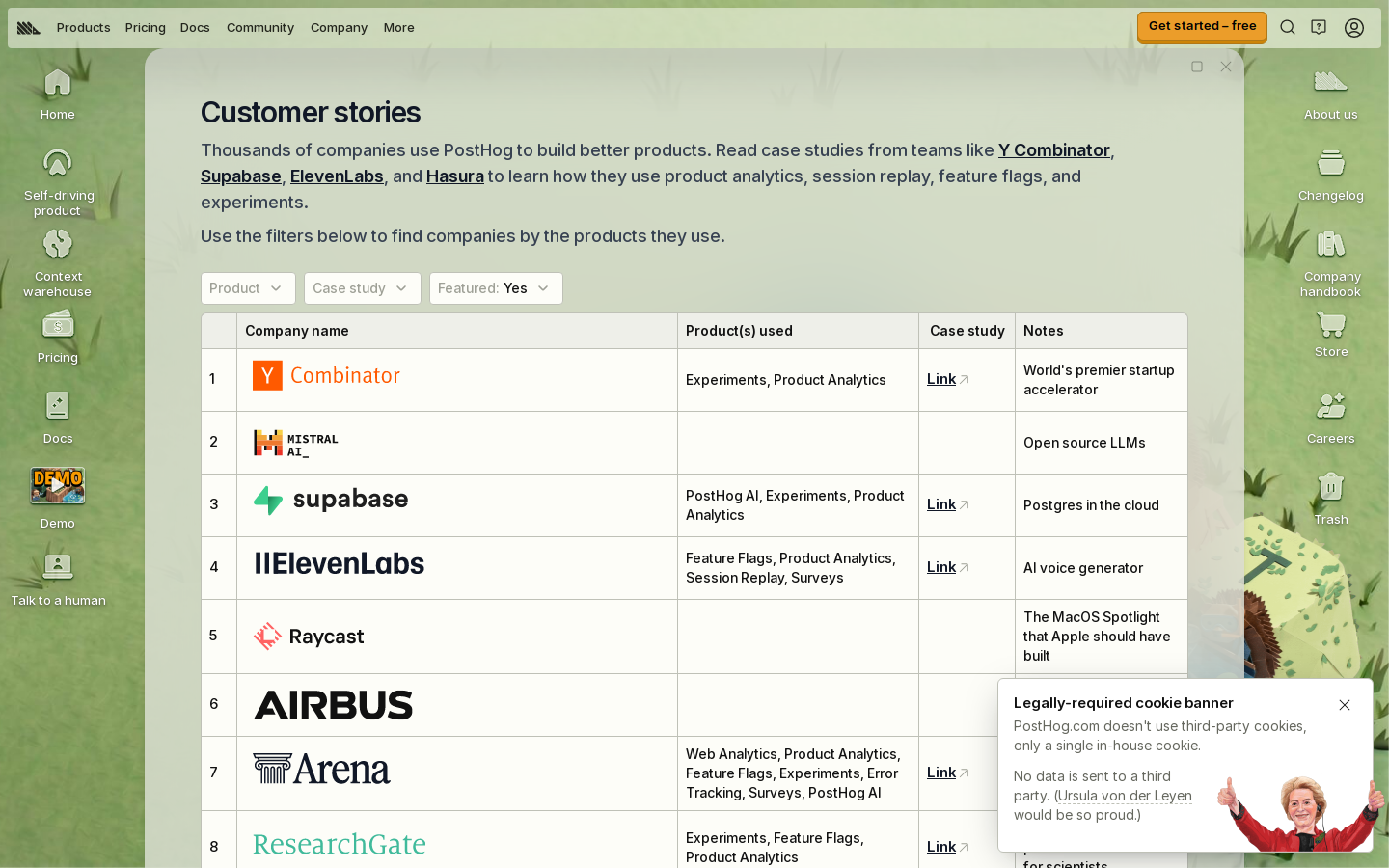This screenshot has width=1389, height=868.
Task: Open the Self-driving product desktop icon
Action: pyautogui.click(x=58, y=181)
